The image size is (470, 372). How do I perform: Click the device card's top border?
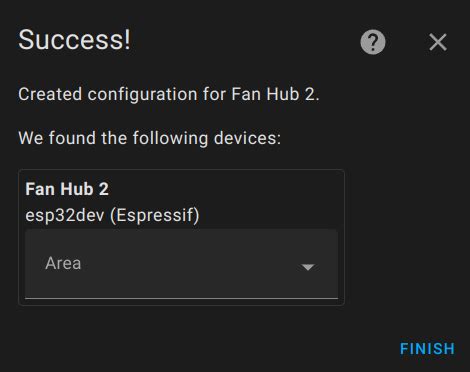pyautogui.click(x=182, y=170)
